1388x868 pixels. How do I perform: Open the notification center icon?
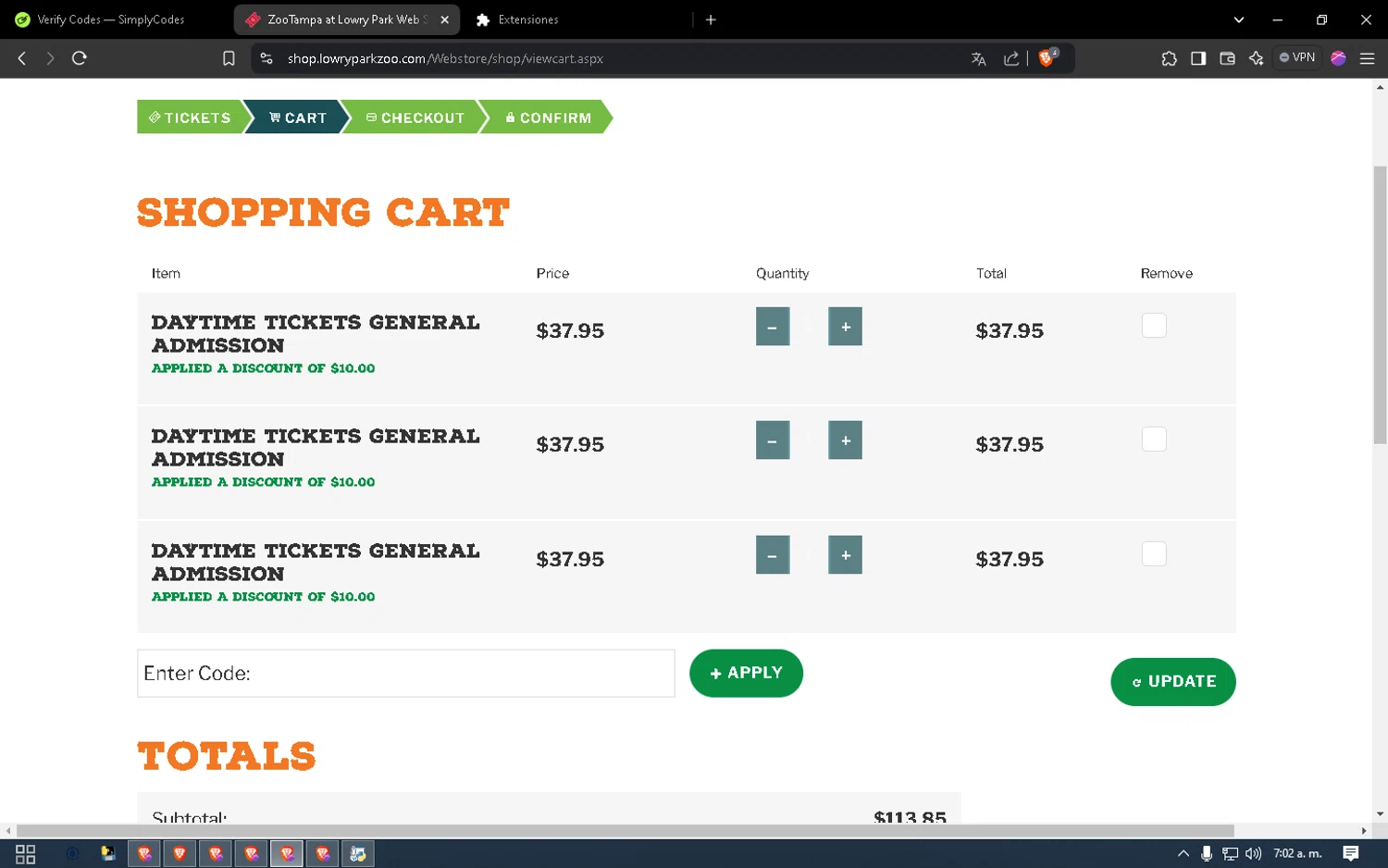pos(1350,853)
